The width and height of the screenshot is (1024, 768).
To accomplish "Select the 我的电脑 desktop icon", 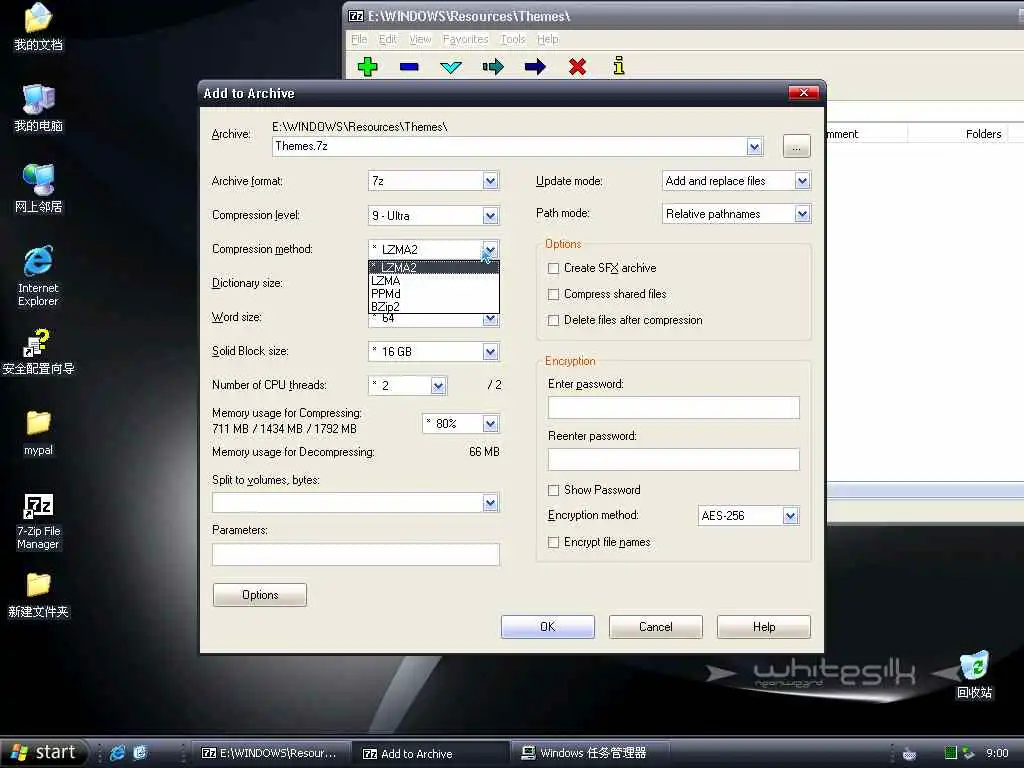I will pyautogui.click(x=38, y=108).
